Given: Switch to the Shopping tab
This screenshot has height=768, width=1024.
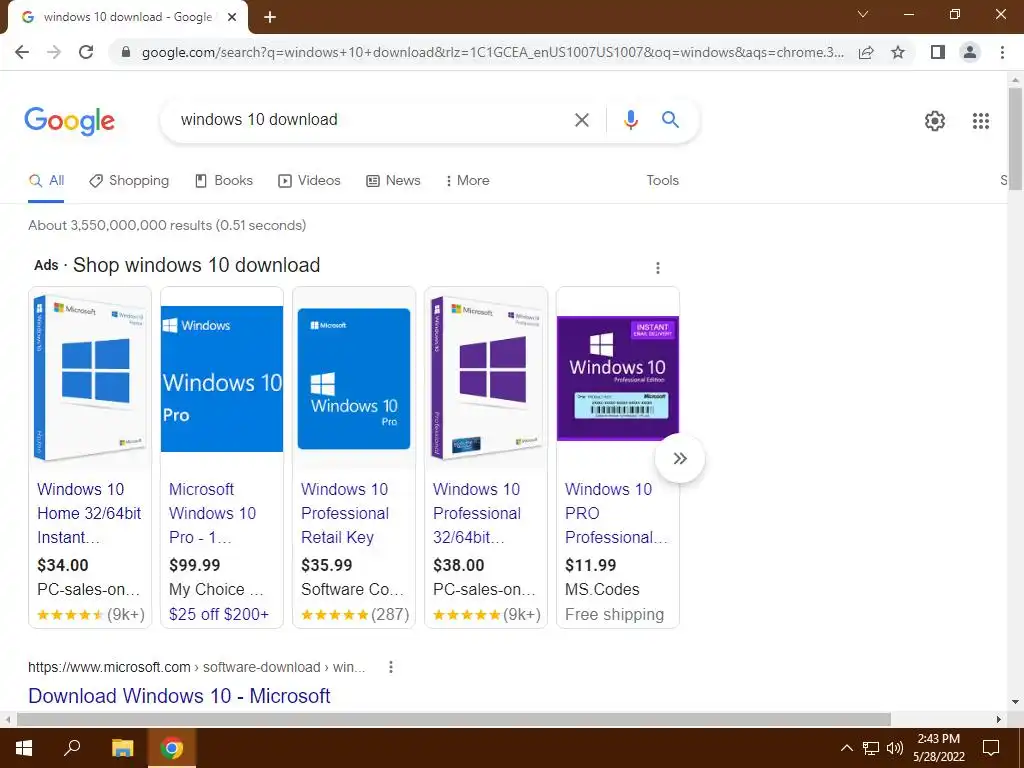Looking at the screenshot, I should [129, 181].
